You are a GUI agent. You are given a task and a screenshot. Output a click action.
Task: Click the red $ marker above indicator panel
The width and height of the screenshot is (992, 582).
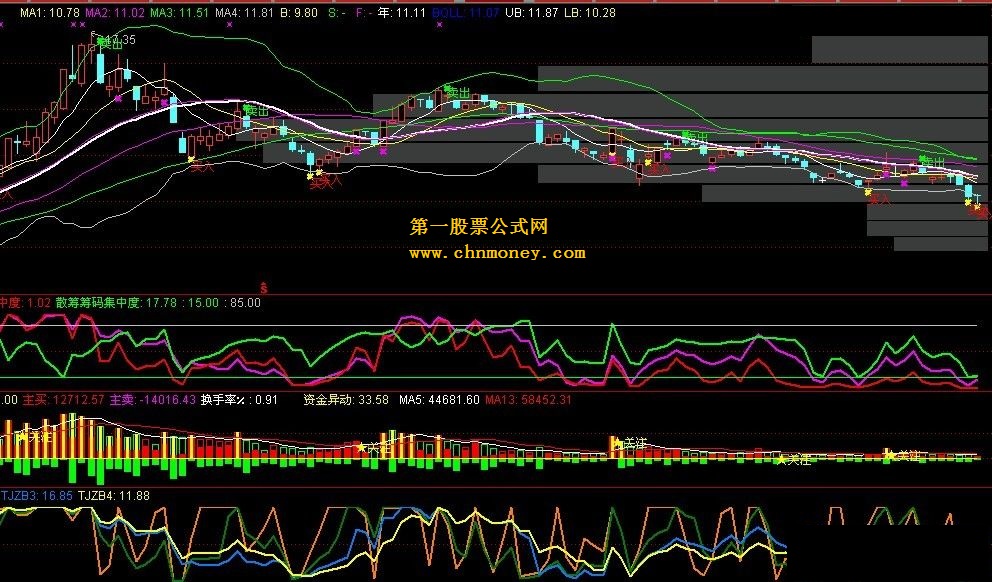pos(264,288)
